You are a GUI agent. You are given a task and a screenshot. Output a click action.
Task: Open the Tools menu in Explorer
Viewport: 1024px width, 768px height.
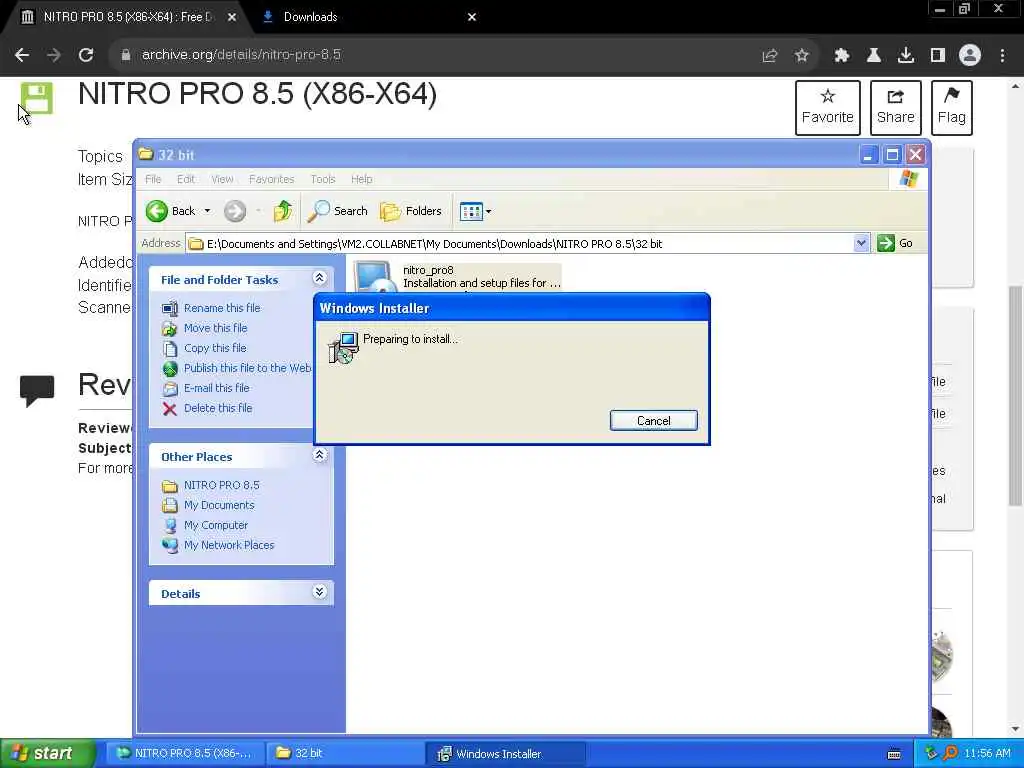point(323,179)
